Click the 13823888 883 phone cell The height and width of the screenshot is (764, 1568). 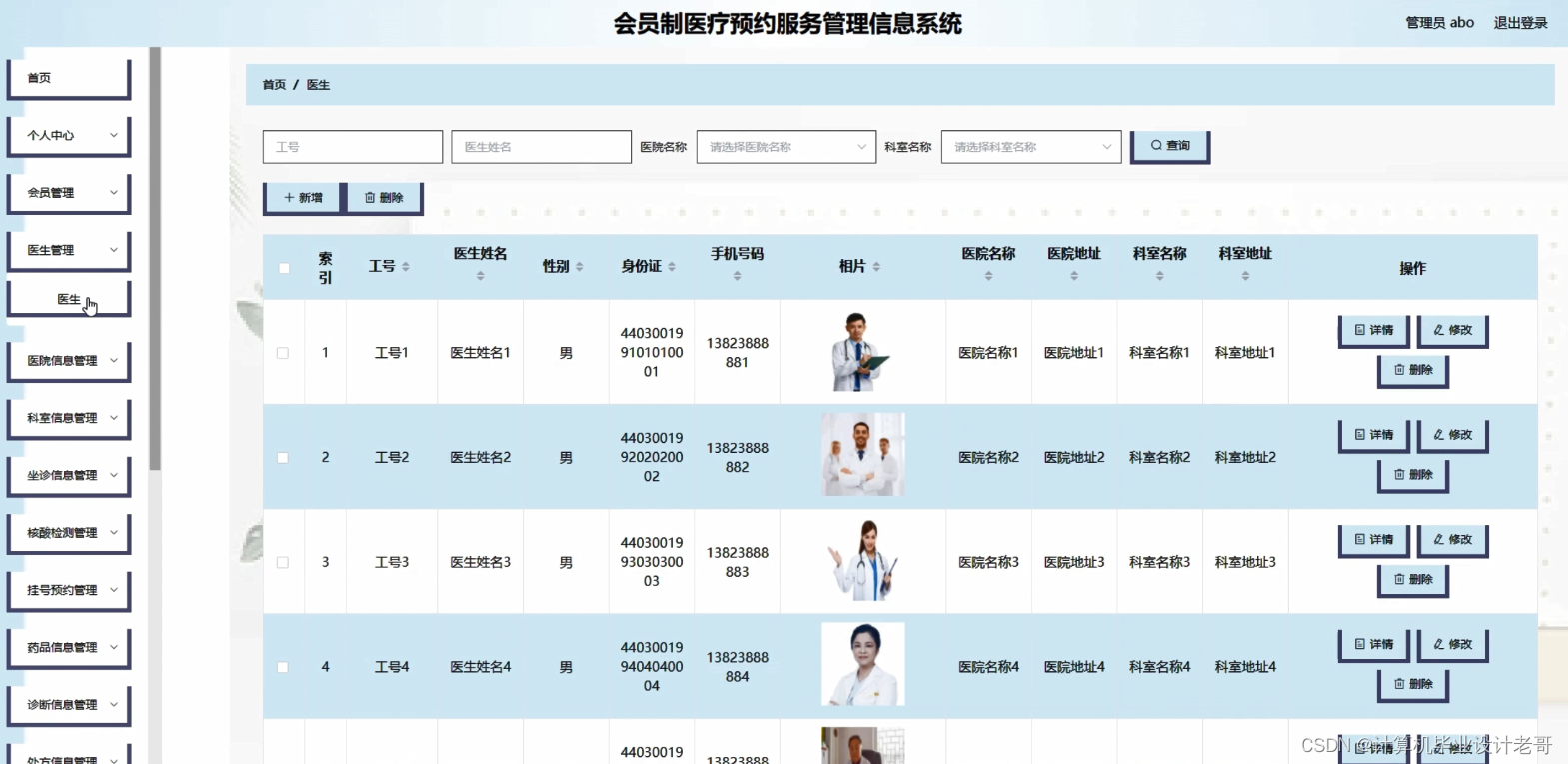click(x=738, y=562)
